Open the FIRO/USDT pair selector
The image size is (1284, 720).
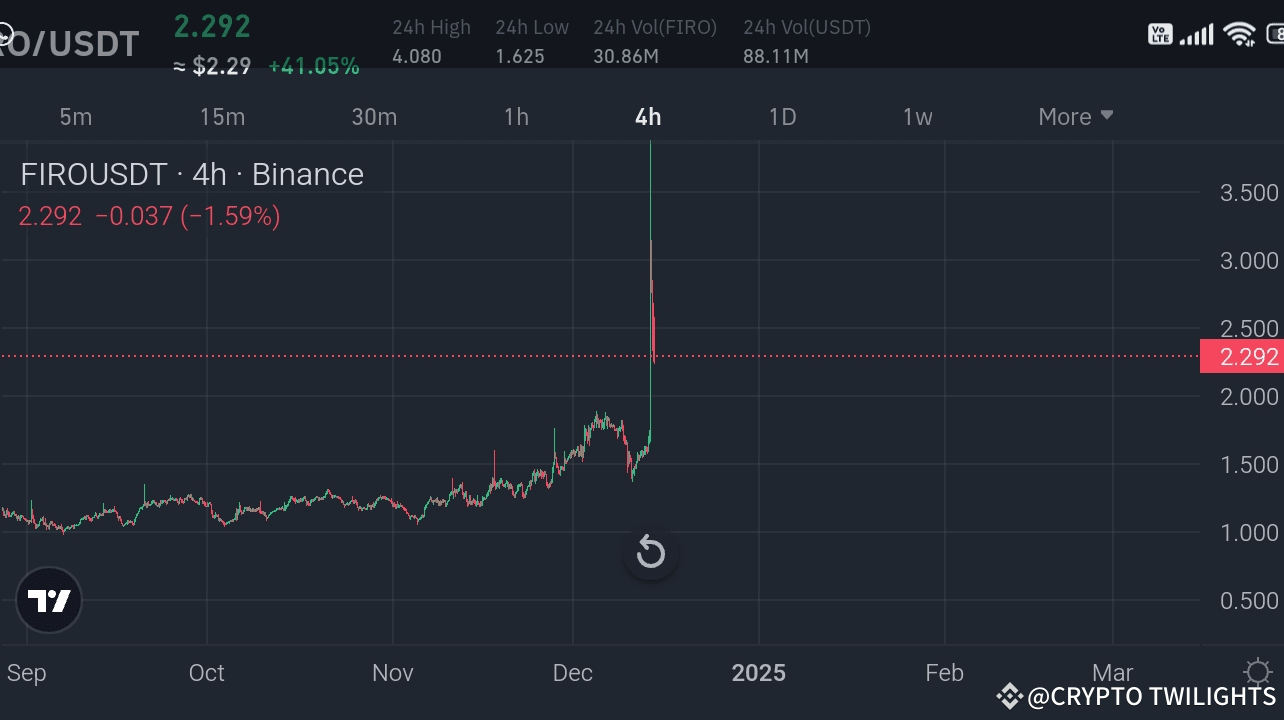(70, 43)
